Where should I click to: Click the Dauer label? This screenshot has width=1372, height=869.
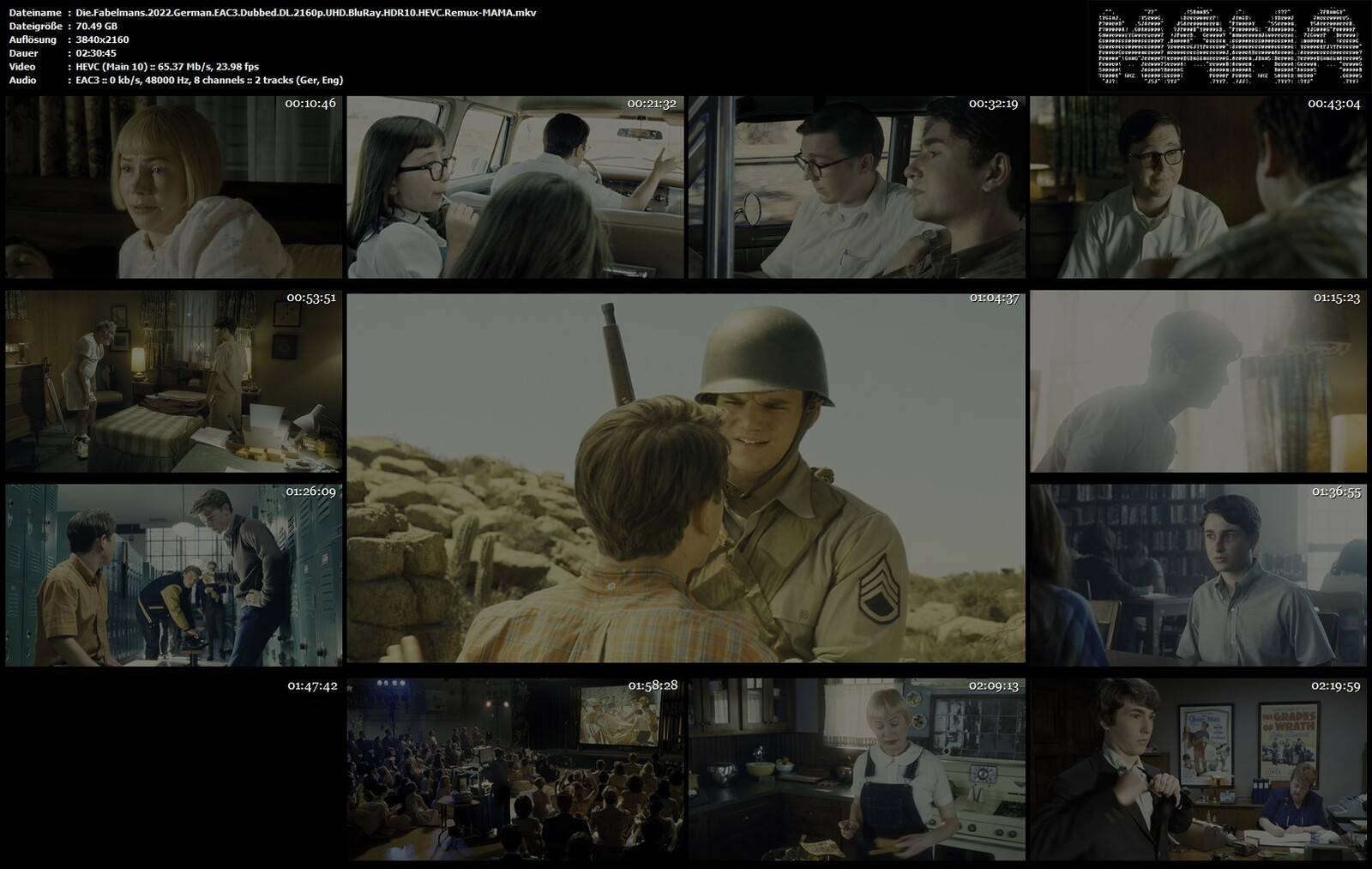tap(23, 53)
